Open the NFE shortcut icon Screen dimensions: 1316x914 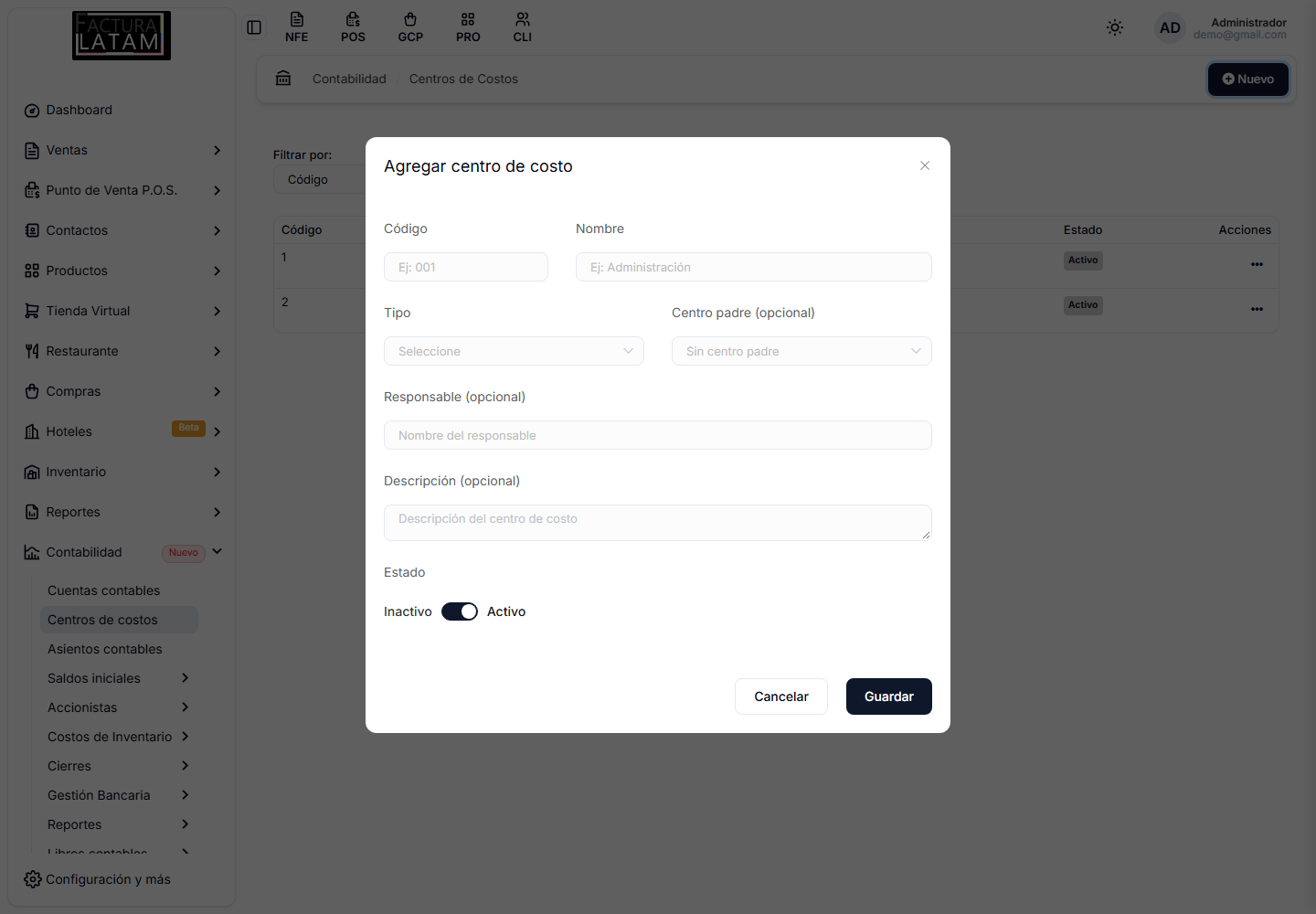click(x=296, y=27)
